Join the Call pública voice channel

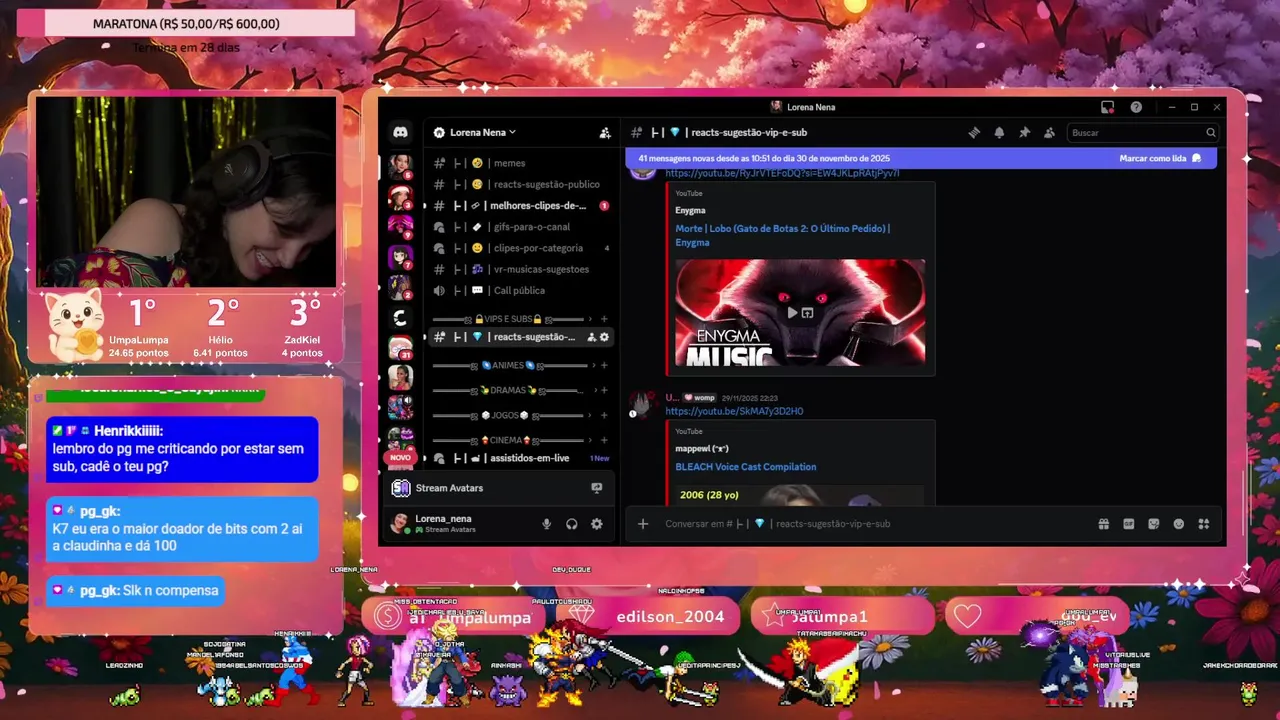click(x=520, y=290)
